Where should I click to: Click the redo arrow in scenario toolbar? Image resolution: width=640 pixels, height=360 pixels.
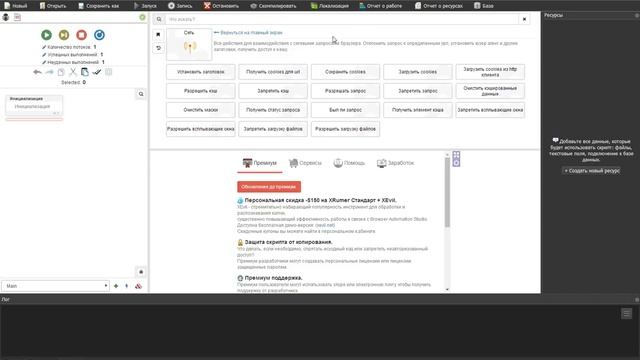click(49, 72)
